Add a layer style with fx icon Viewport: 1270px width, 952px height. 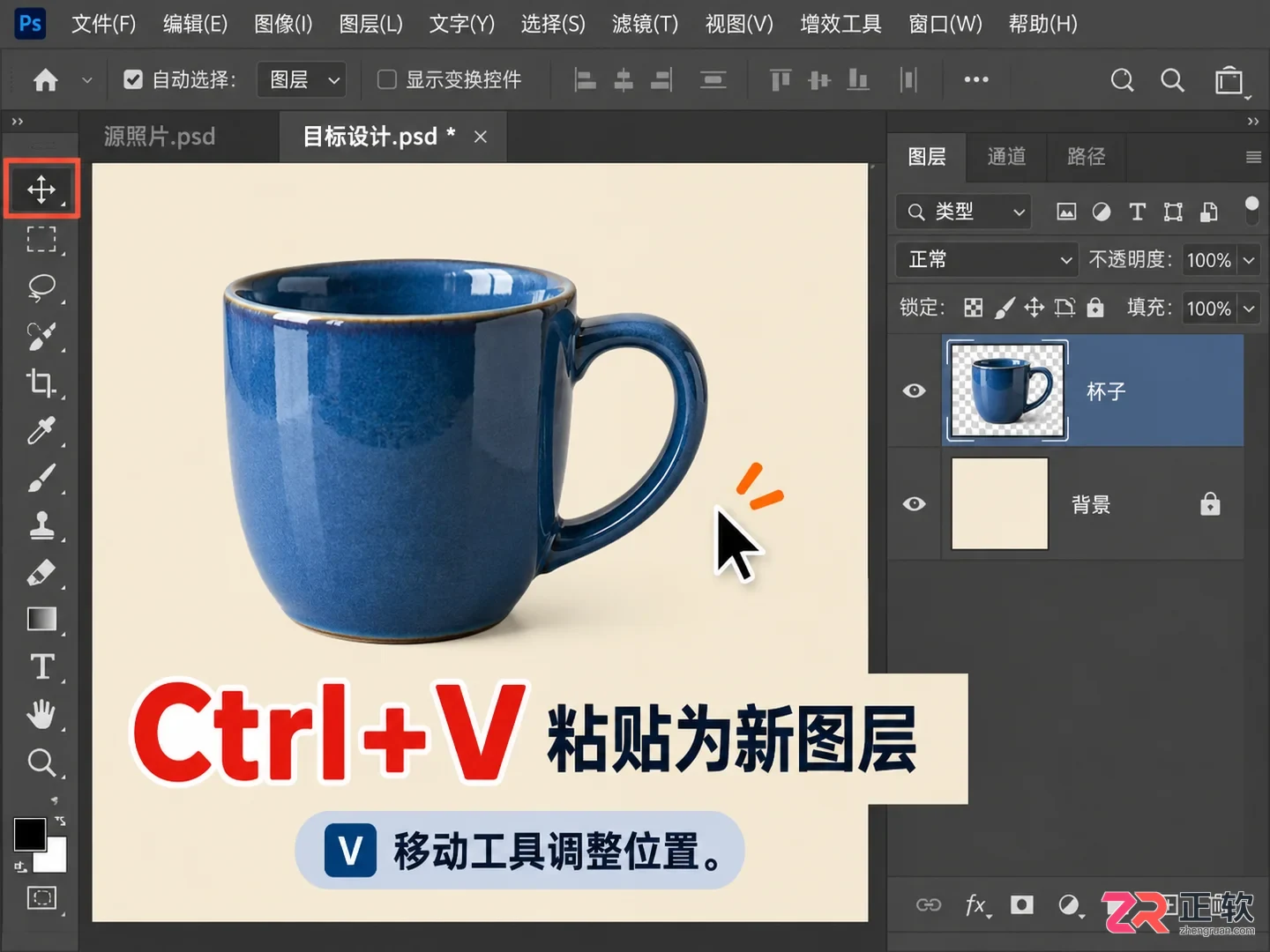pos(975,905)
